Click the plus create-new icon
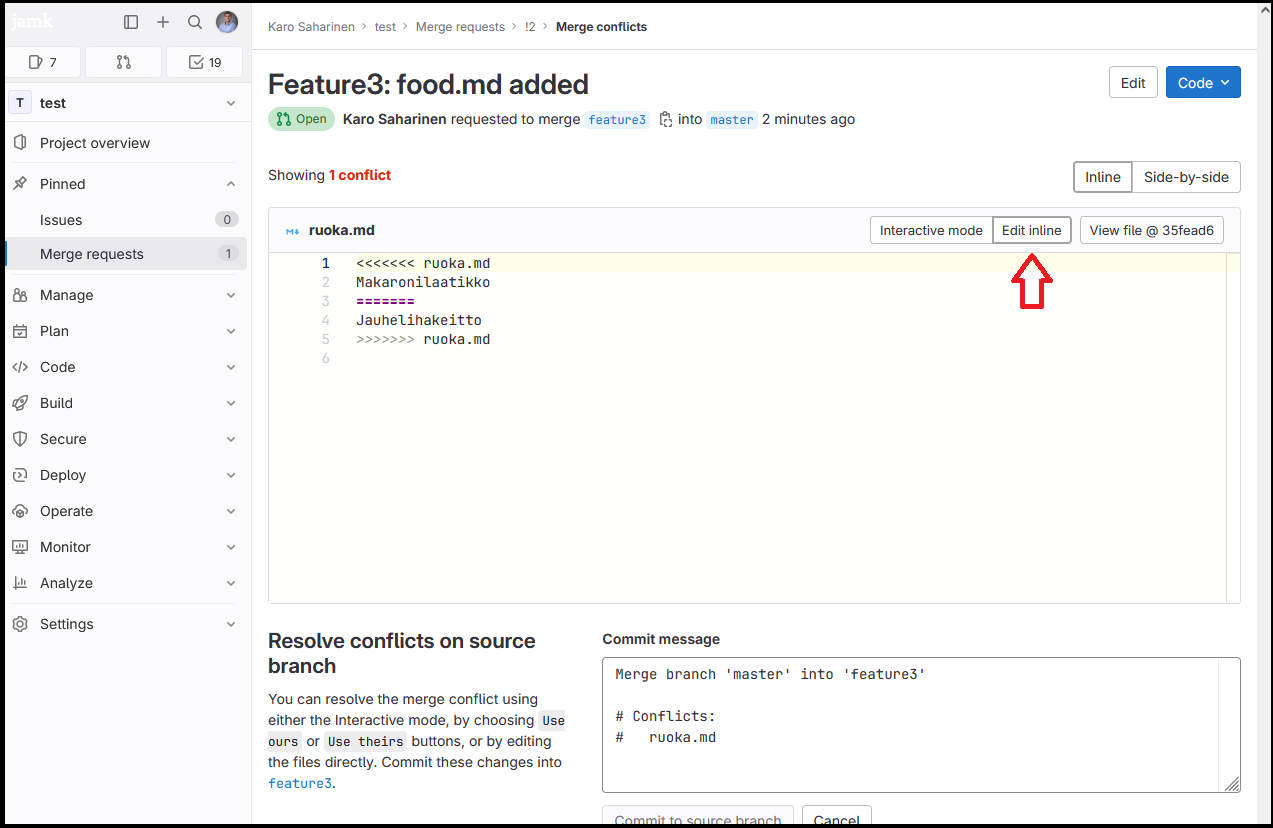Screen dimensions: 1273x828 [163, 22]
